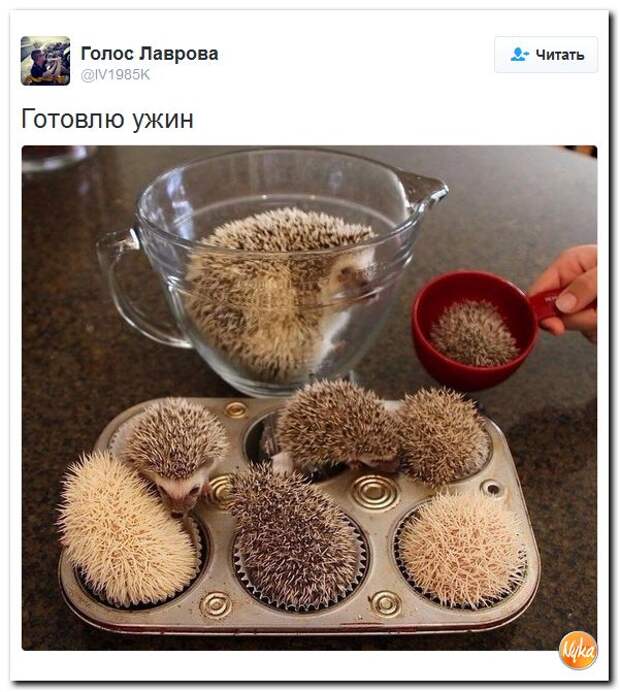
Task: Click the orange Nyka watermark logo
Action: [x=578, y=650]
